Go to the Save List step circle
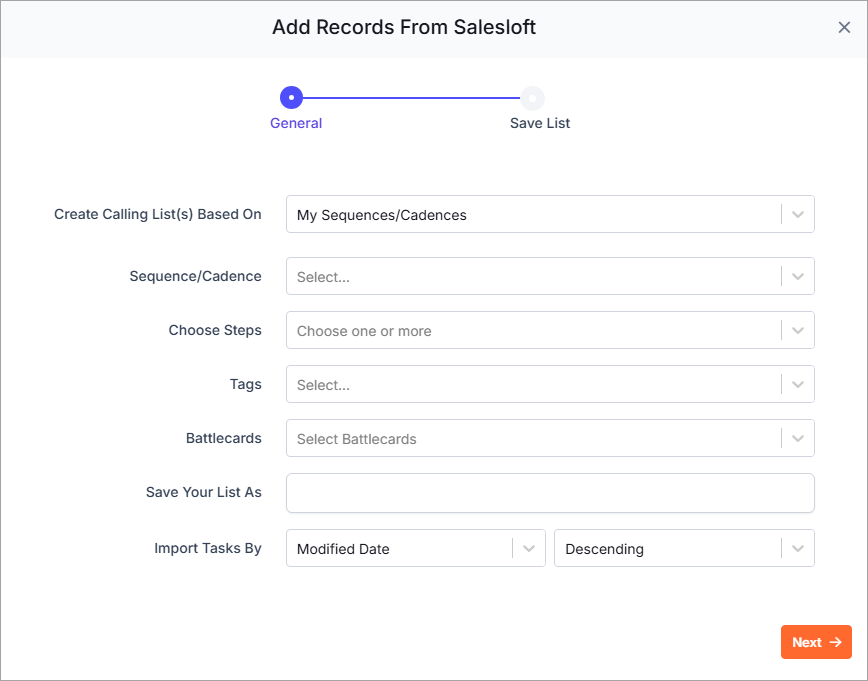868x681 pixels. (532, 98)
